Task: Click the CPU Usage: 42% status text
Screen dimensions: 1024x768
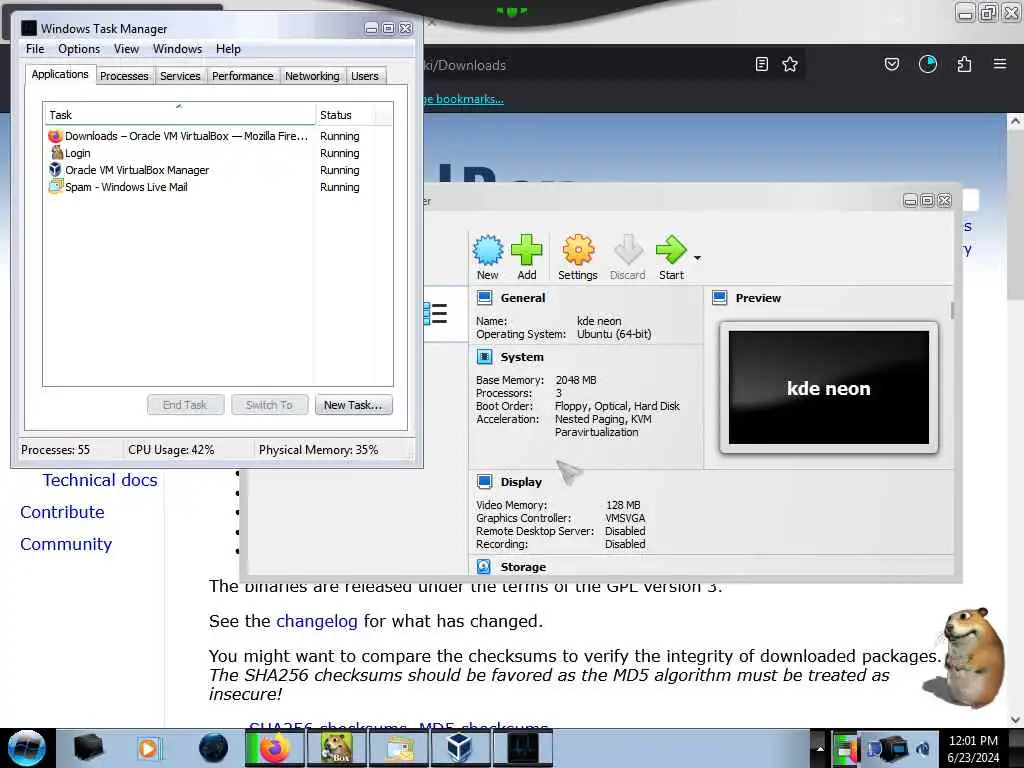Action: 171,450
